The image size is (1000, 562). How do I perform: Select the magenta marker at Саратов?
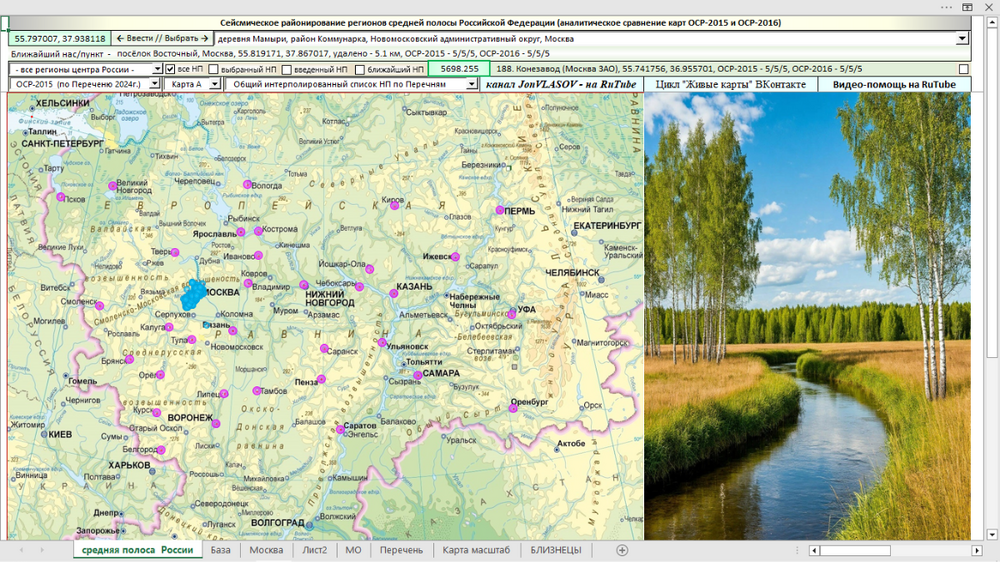click(x=341, y=430)
